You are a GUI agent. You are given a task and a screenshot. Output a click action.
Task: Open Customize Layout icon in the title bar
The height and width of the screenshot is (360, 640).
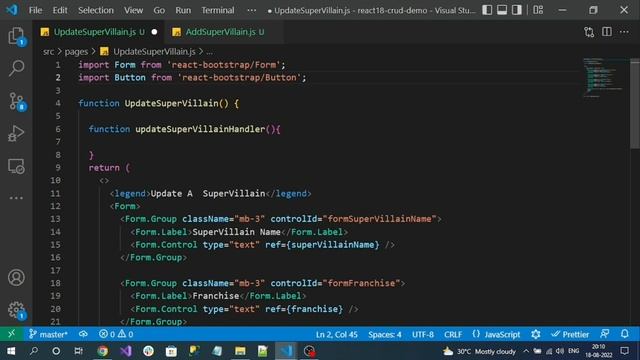tap(538, 10)
